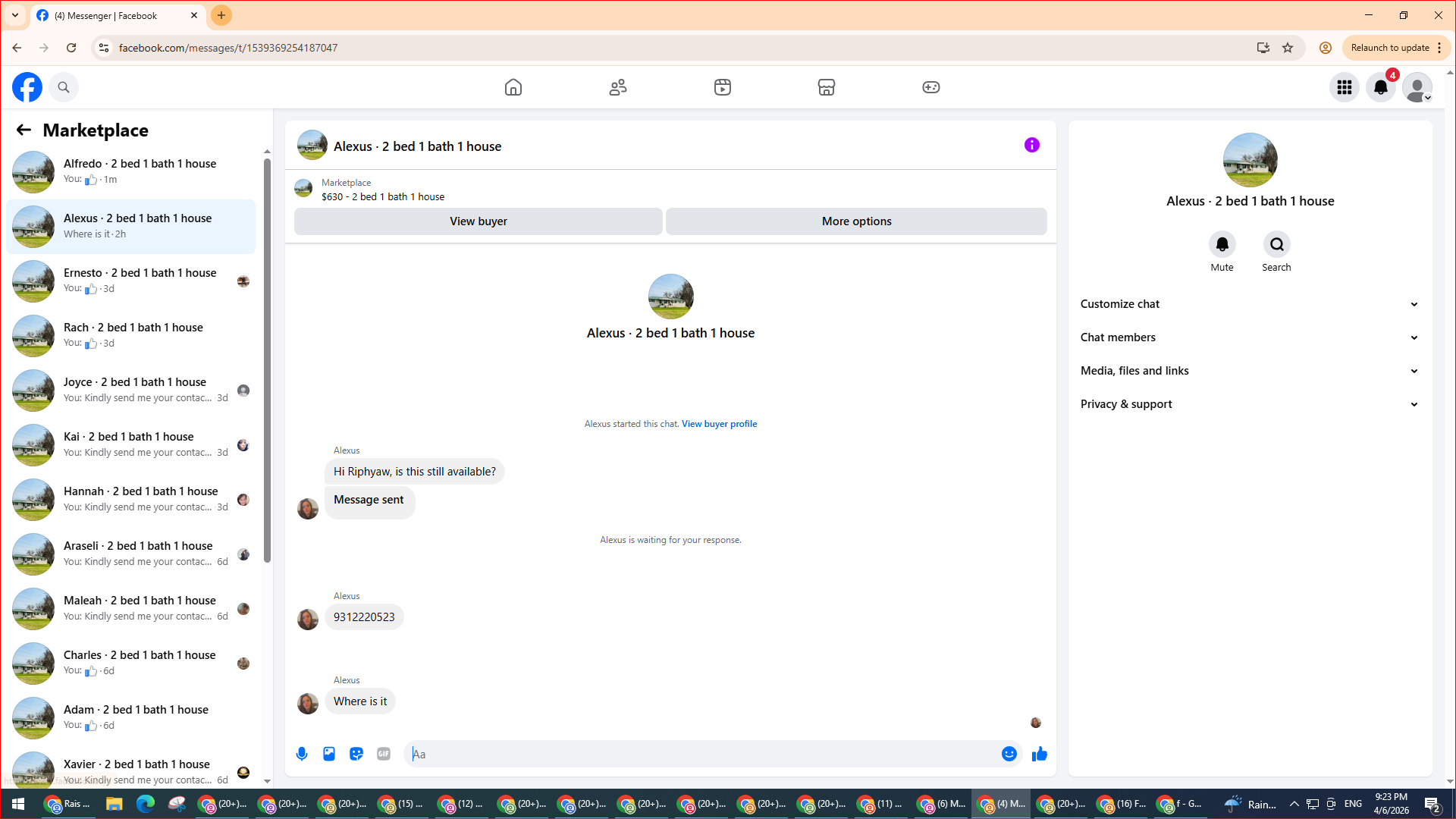Open the Ernesto 2 bed 1 bath house chat
Image resolution: width=1456 pixels, height=819 pixels.
point(130,281)
